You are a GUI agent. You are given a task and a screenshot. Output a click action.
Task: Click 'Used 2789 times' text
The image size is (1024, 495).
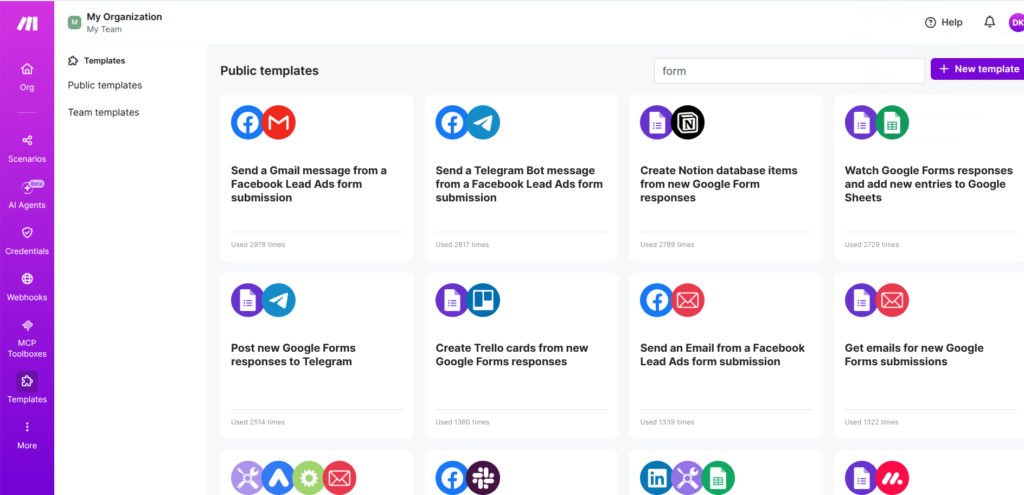[x=667, y=245]
